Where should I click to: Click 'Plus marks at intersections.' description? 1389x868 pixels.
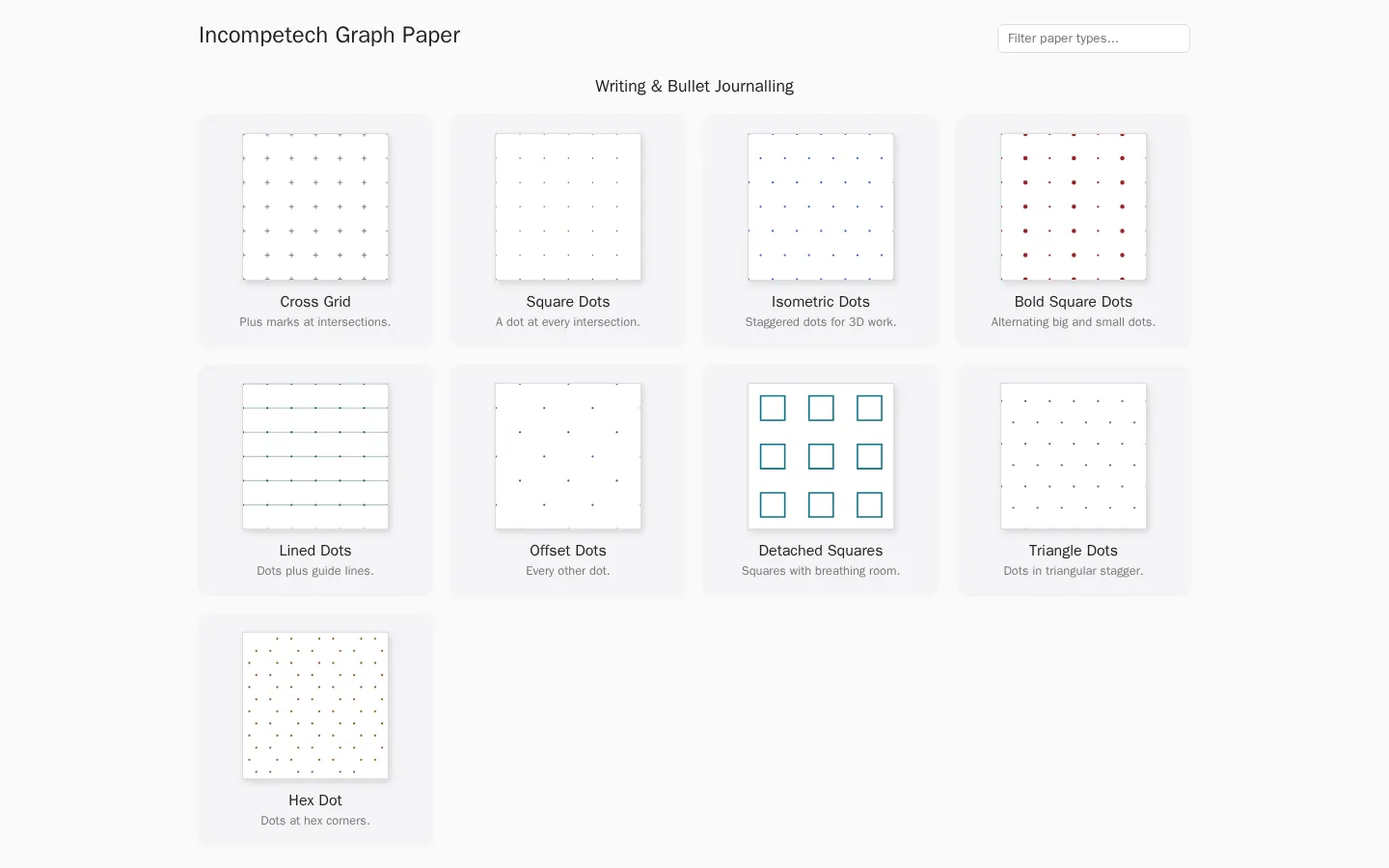pyautogui.click(x=315, y=322)
